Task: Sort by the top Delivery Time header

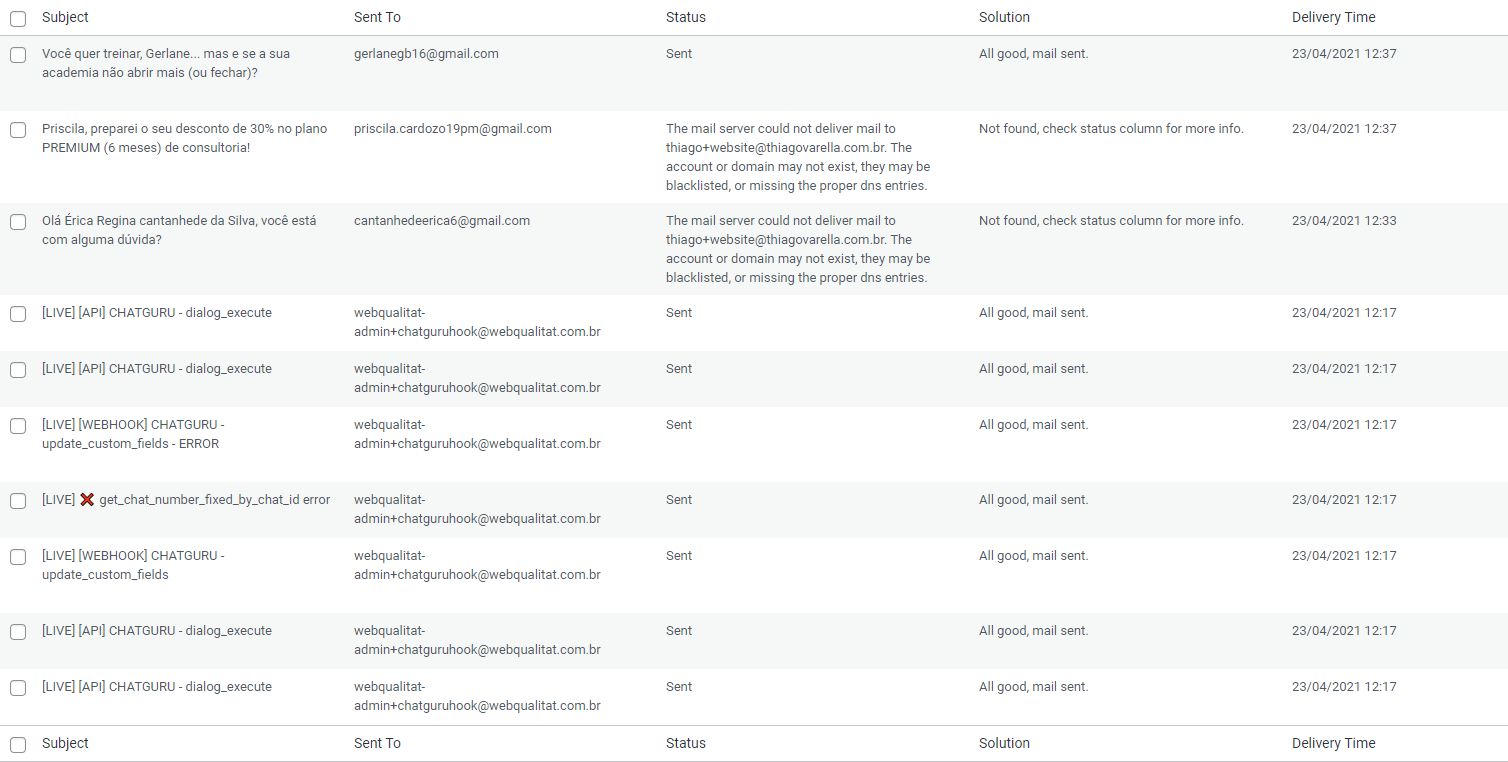Action: pos(1333,17)
